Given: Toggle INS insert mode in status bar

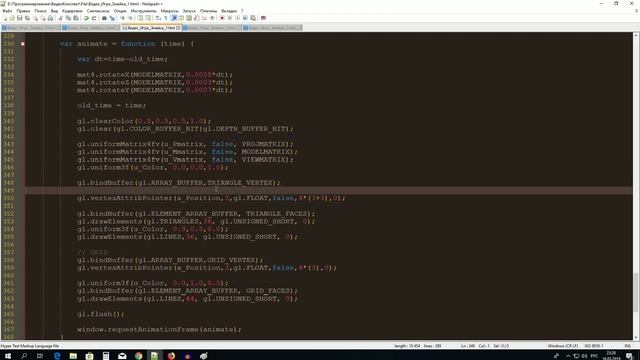Looking at the screenshot, I should click(x=628, y=346).
